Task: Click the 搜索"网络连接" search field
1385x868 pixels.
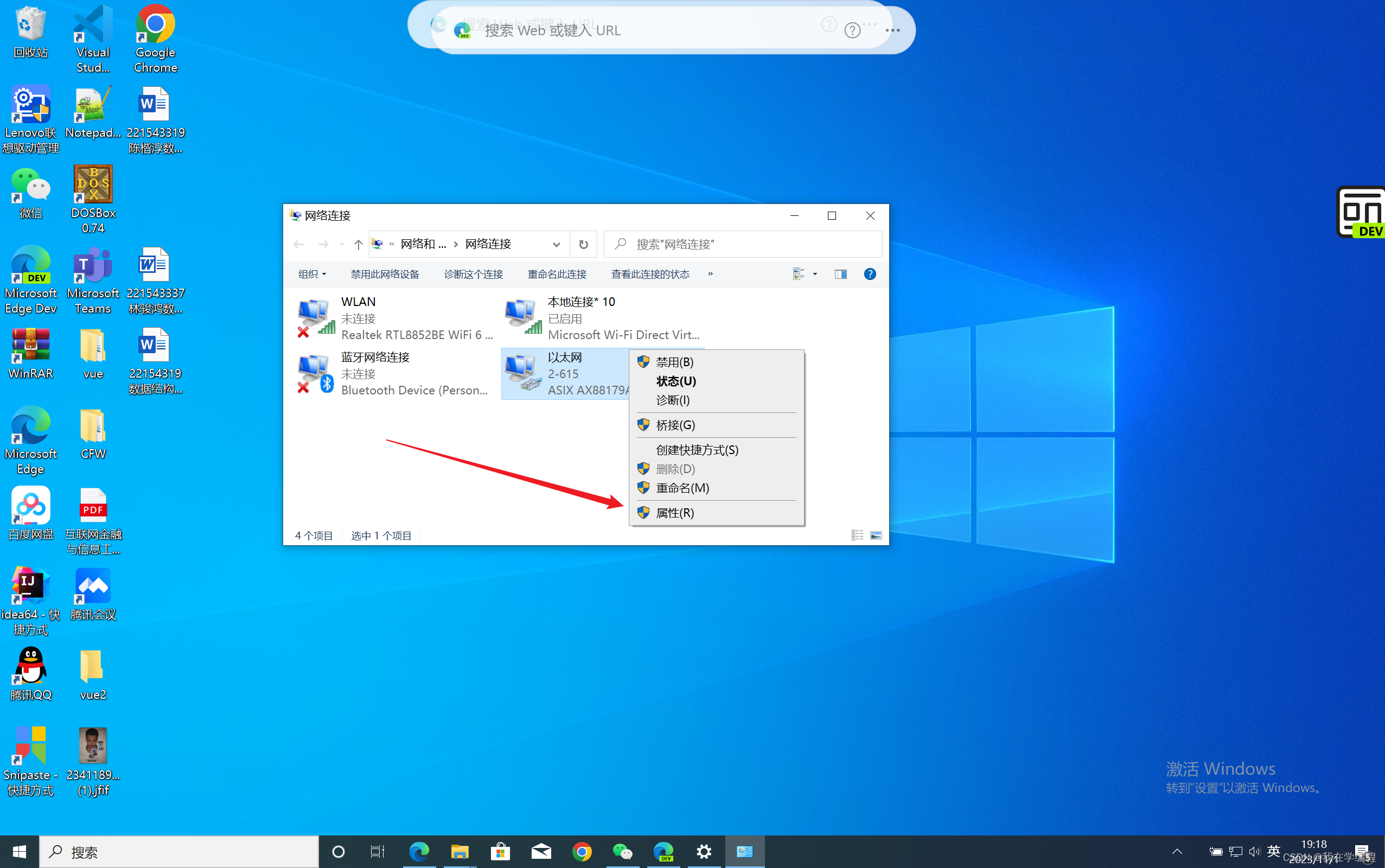Action: pyautogui.click(x=743, y=245)
